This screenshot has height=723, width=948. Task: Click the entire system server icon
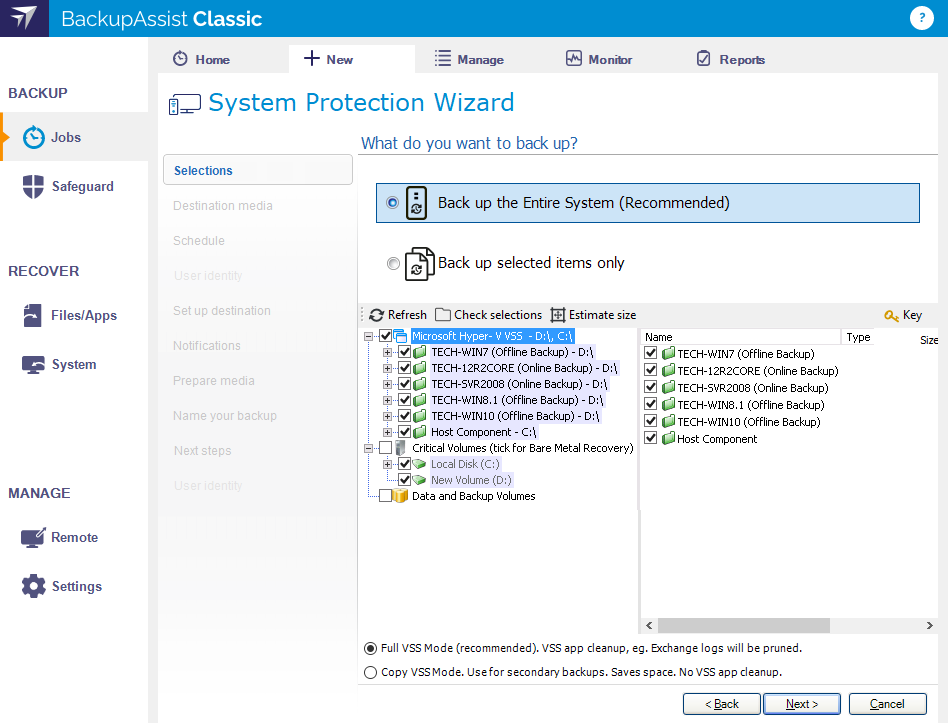(416, 203)
